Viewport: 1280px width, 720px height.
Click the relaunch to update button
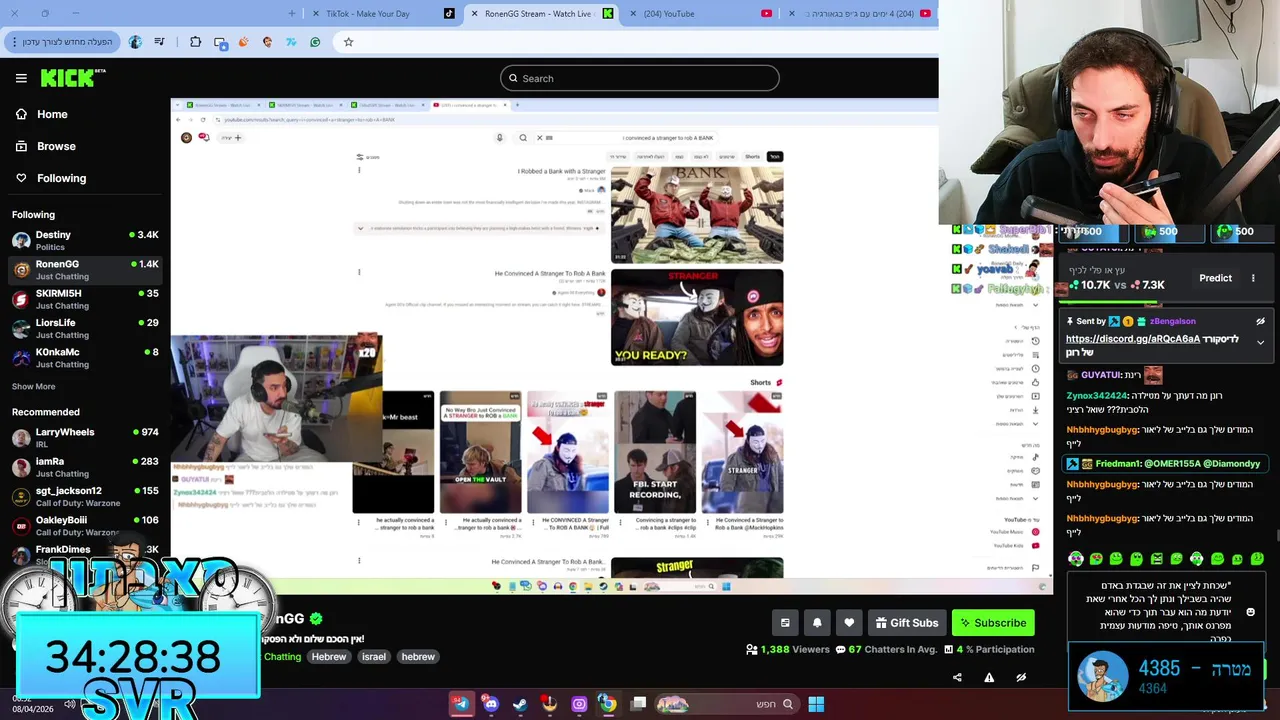click(62, 42)
